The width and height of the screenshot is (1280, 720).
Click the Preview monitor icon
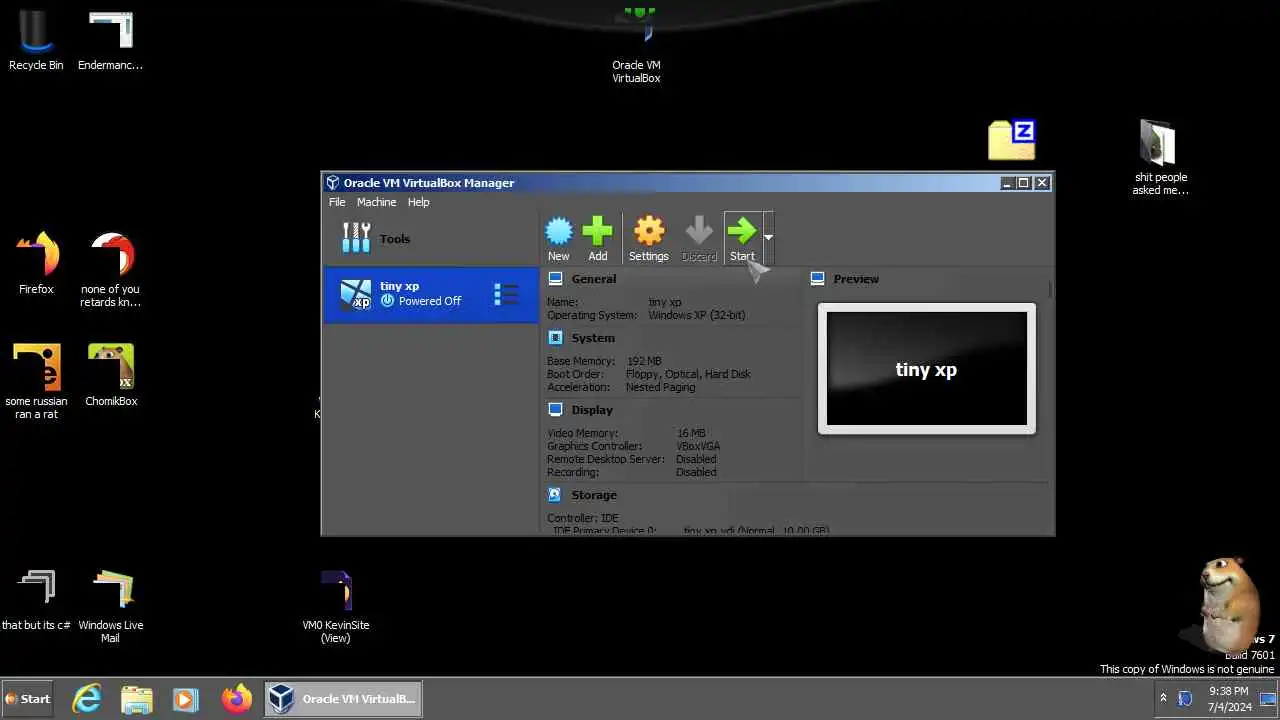pyautogui.click(x=817, y=279)
